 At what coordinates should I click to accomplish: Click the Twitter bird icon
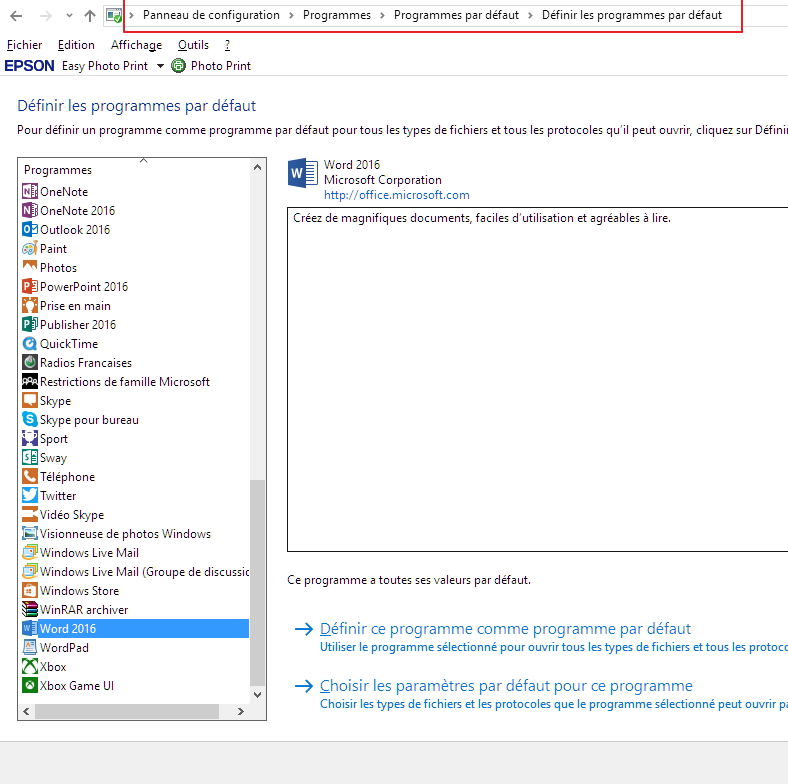coord(30,496)
